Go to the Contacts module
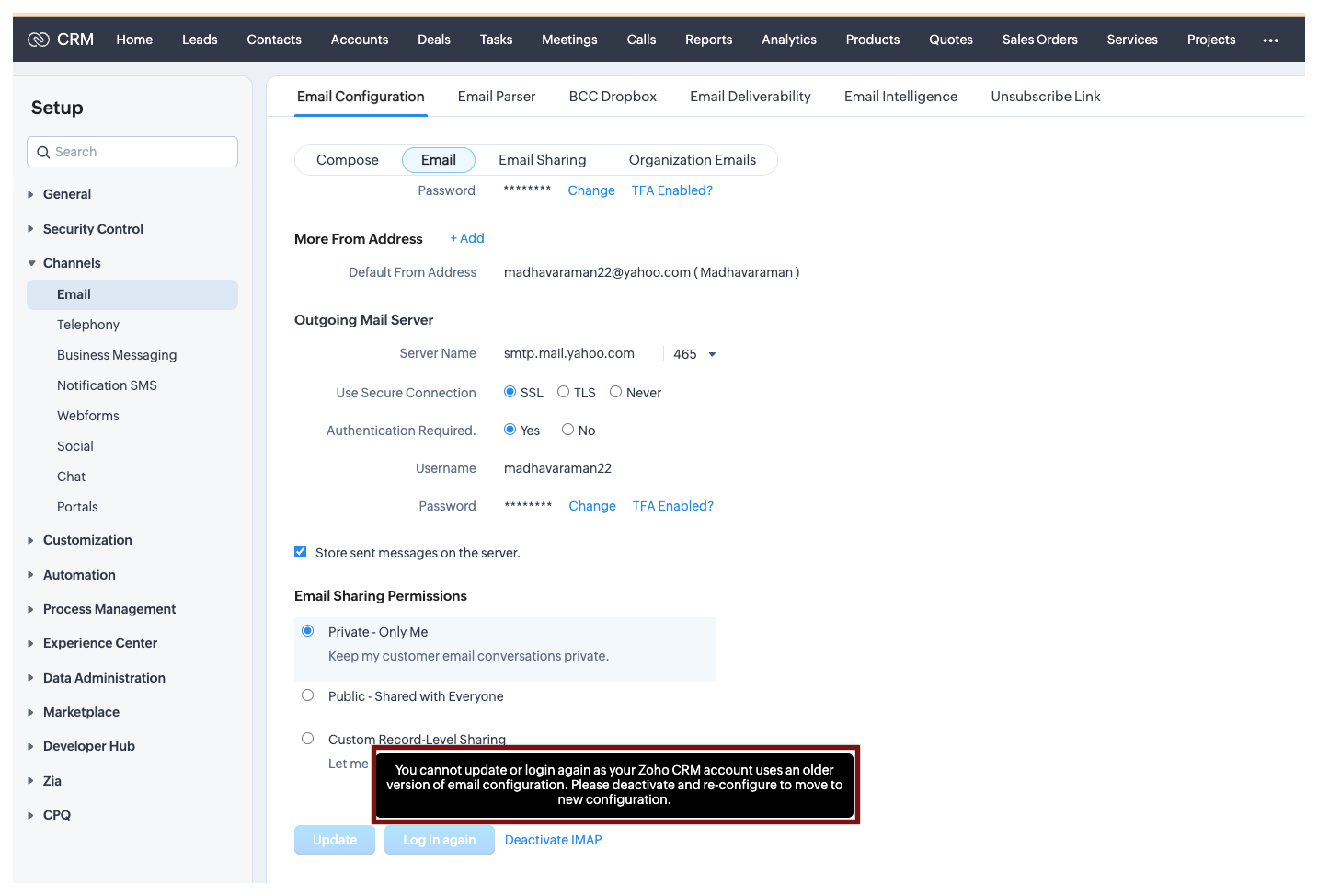The height and width of the screenshot is (896, 1318). 274,40
